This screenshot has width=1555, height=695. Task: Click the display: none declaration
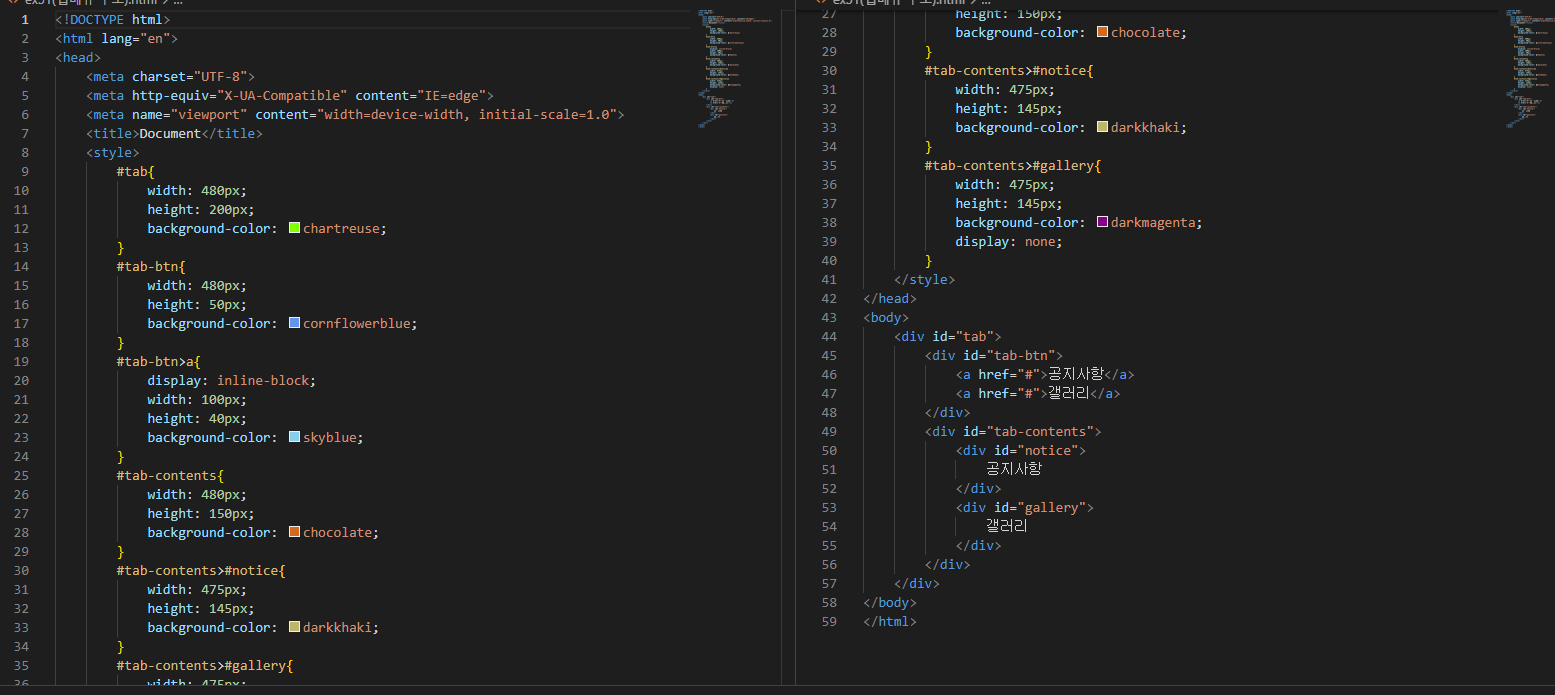tap(1009, 241)
